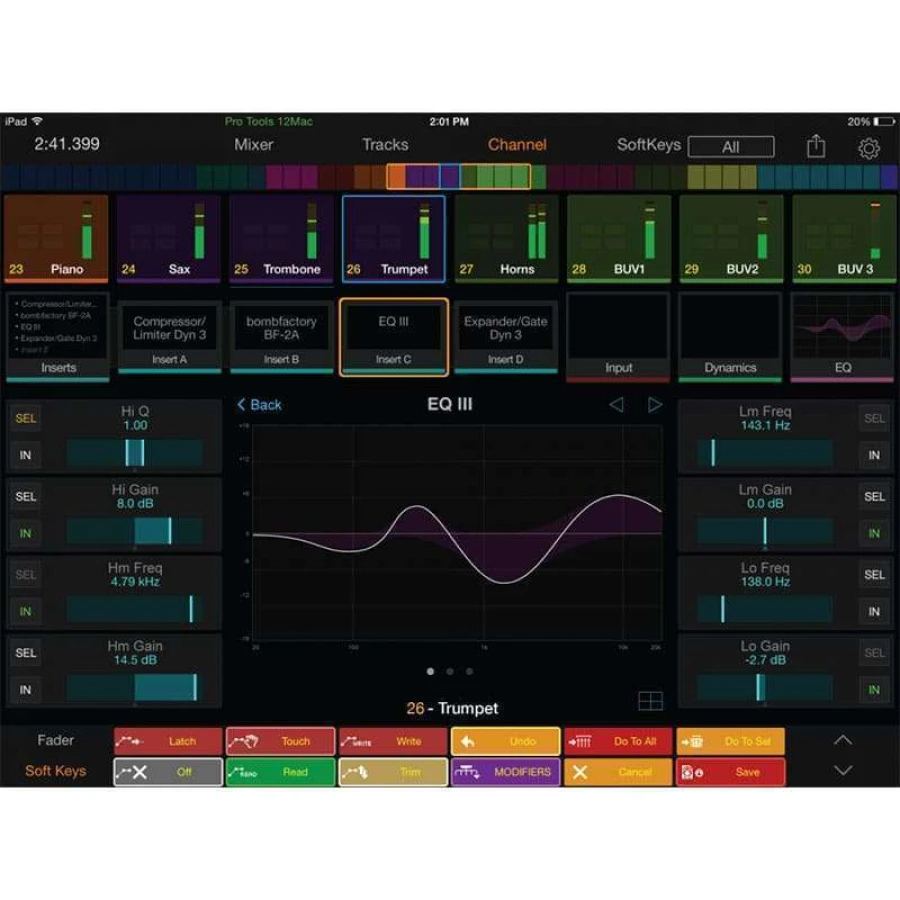Tap the Do To Sel soft key
900x900 pixels.
click(730, 741)
